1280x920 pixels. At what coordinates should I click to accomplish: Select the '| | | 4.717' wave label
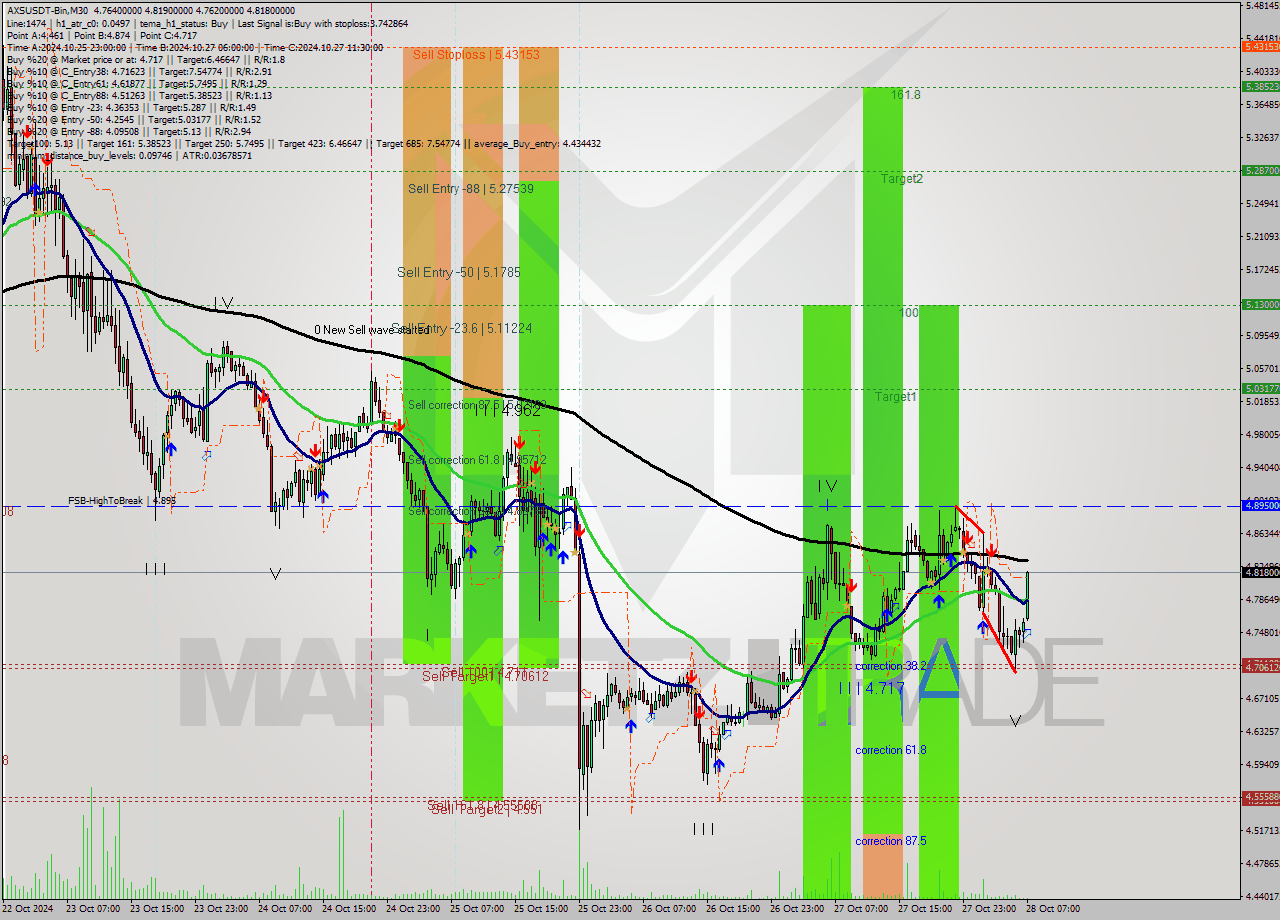pos(872,688)
